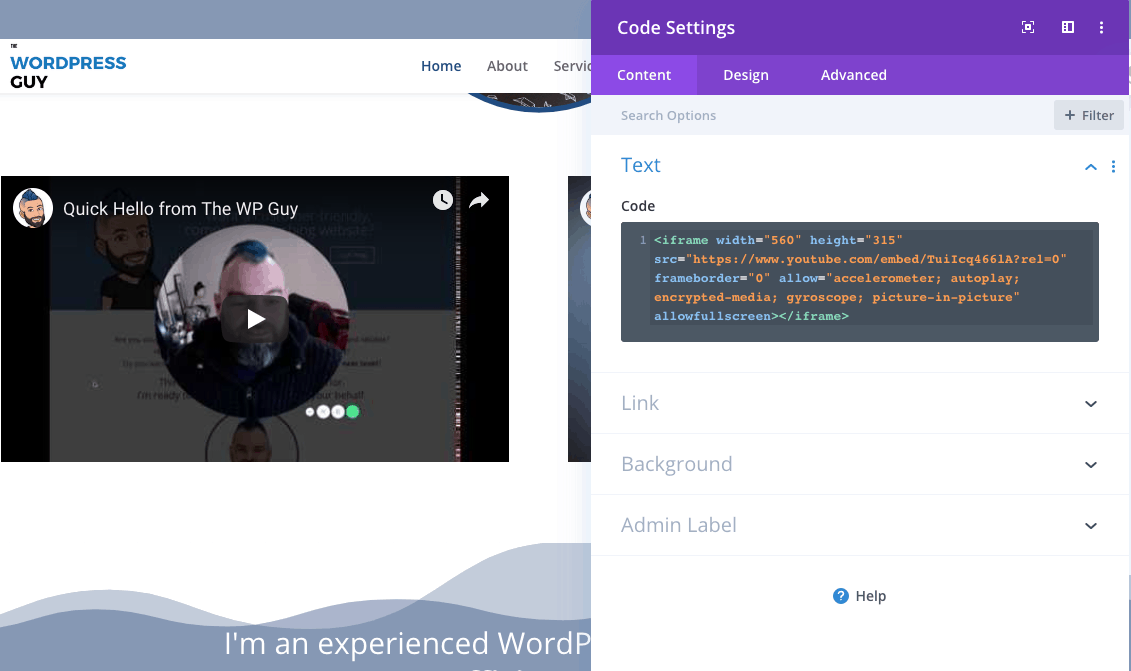1131x671 pixels.
Task: Click inside the iframe code editor
Action: tap(860, 280)
